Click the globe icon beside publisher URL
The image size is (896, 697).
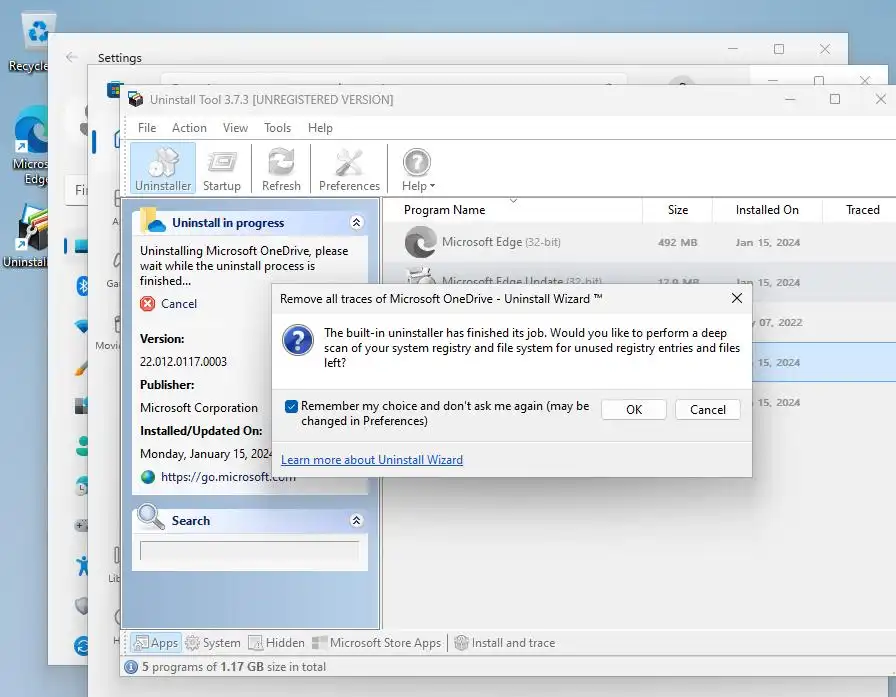click(148, 476)
